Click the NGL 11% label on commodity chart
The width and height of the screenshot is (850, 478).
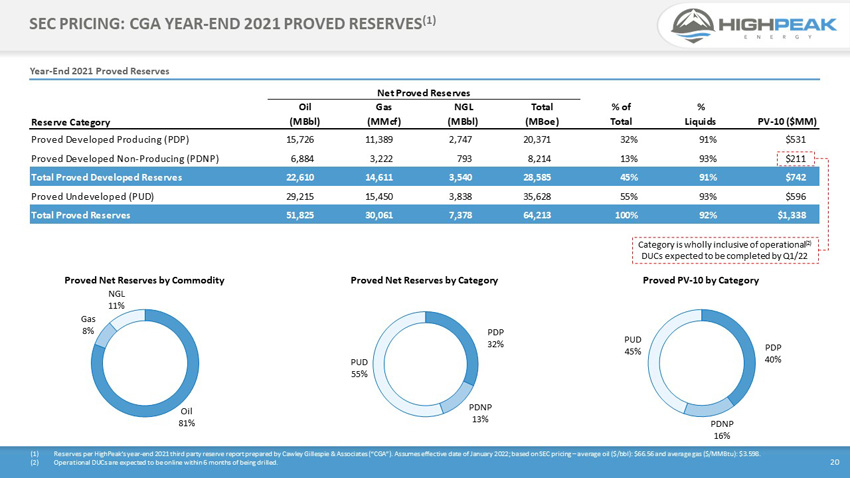(117, 300)
